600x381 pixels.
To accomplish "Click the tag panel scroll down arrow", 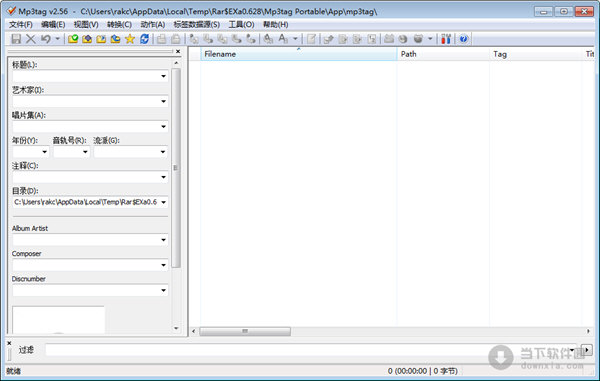I will pos(176,328).
